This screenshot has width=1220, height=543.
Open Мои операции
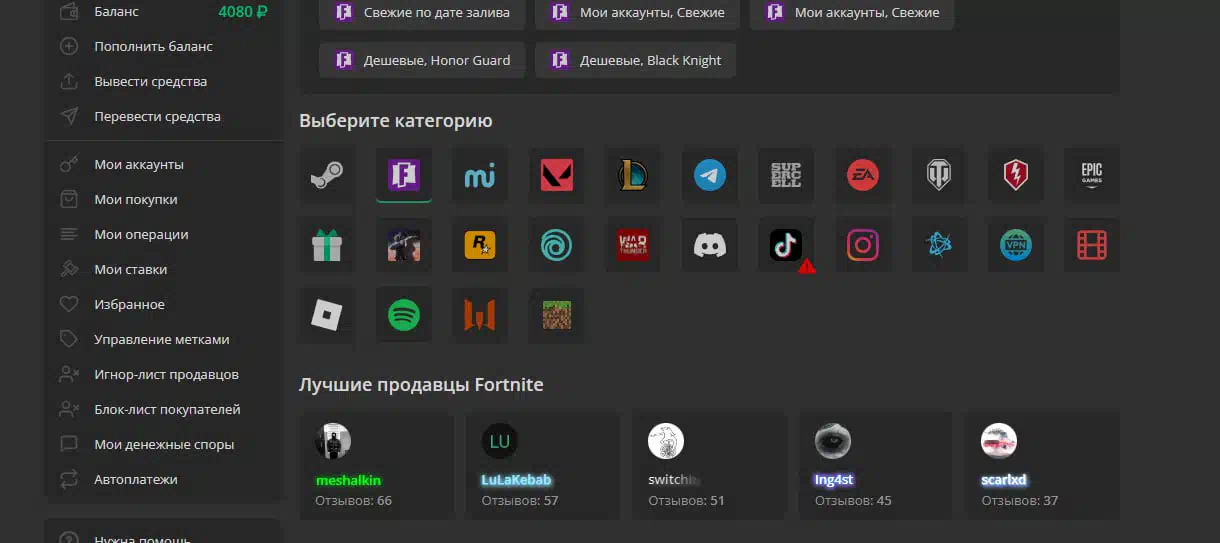164,234
